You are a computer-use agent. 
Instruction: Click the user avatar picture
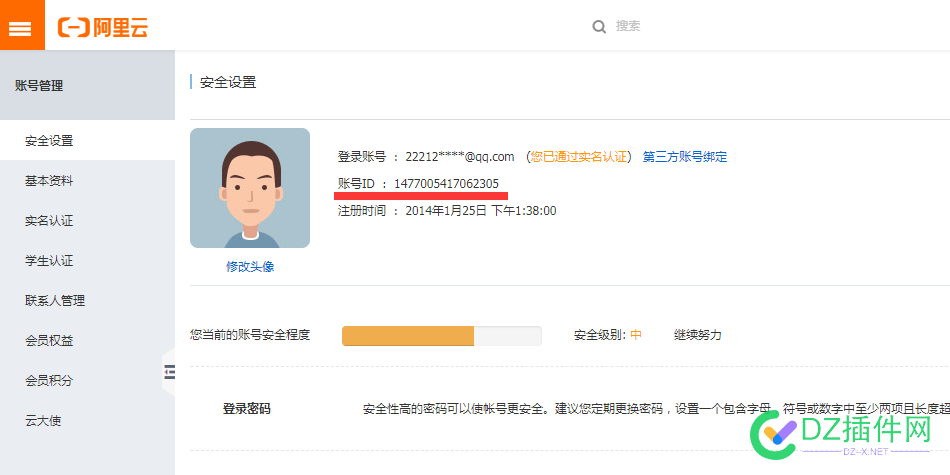click(x=250, y=188)
